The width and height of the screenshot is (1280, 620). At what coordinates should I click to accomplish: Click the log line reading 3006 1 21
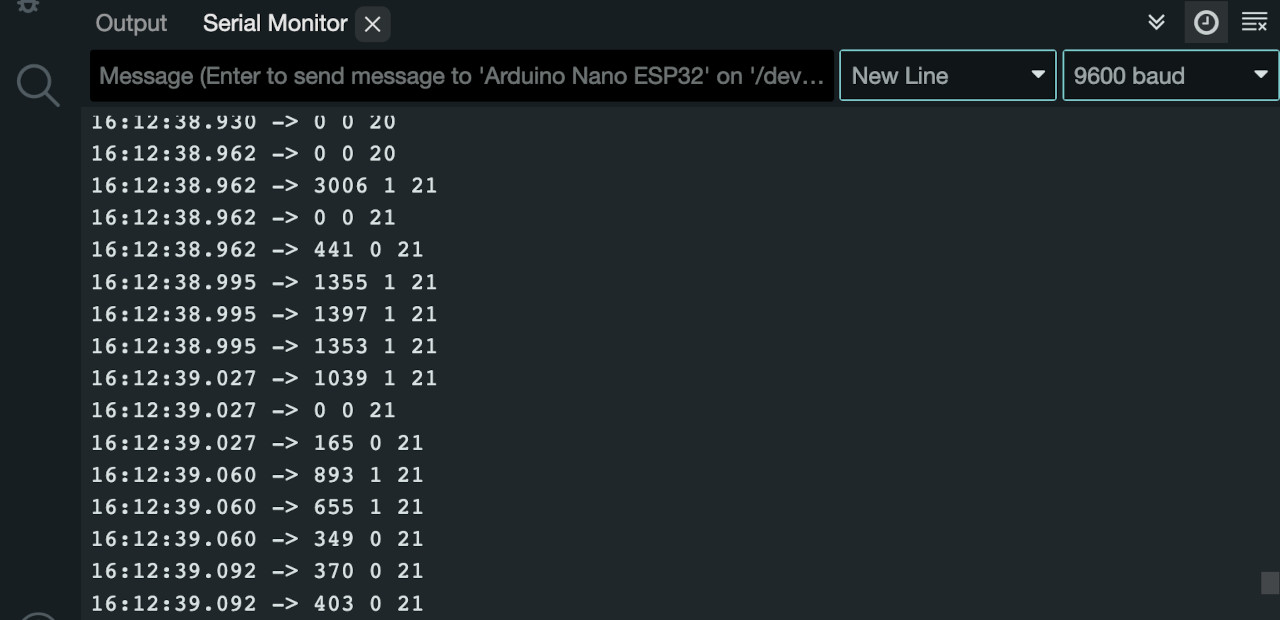264,186
